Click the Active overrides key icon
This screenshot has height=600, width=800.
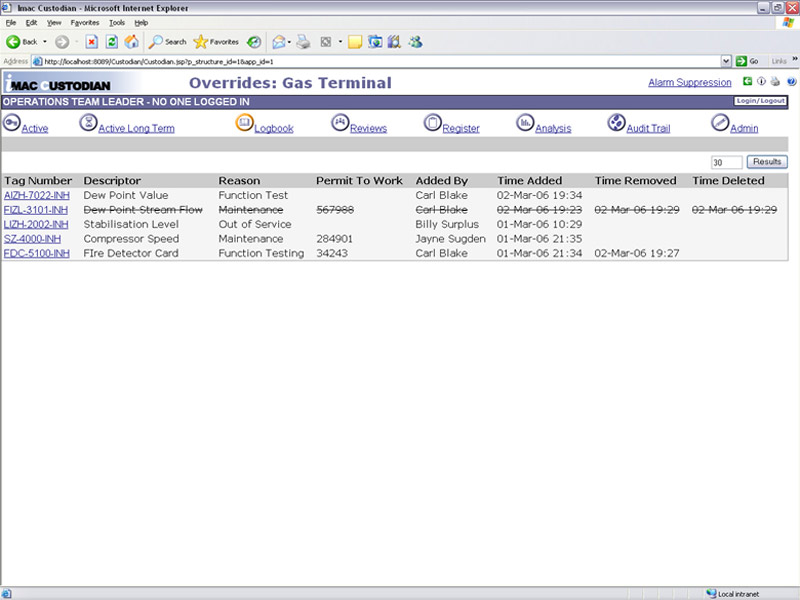tap(11, 123)
